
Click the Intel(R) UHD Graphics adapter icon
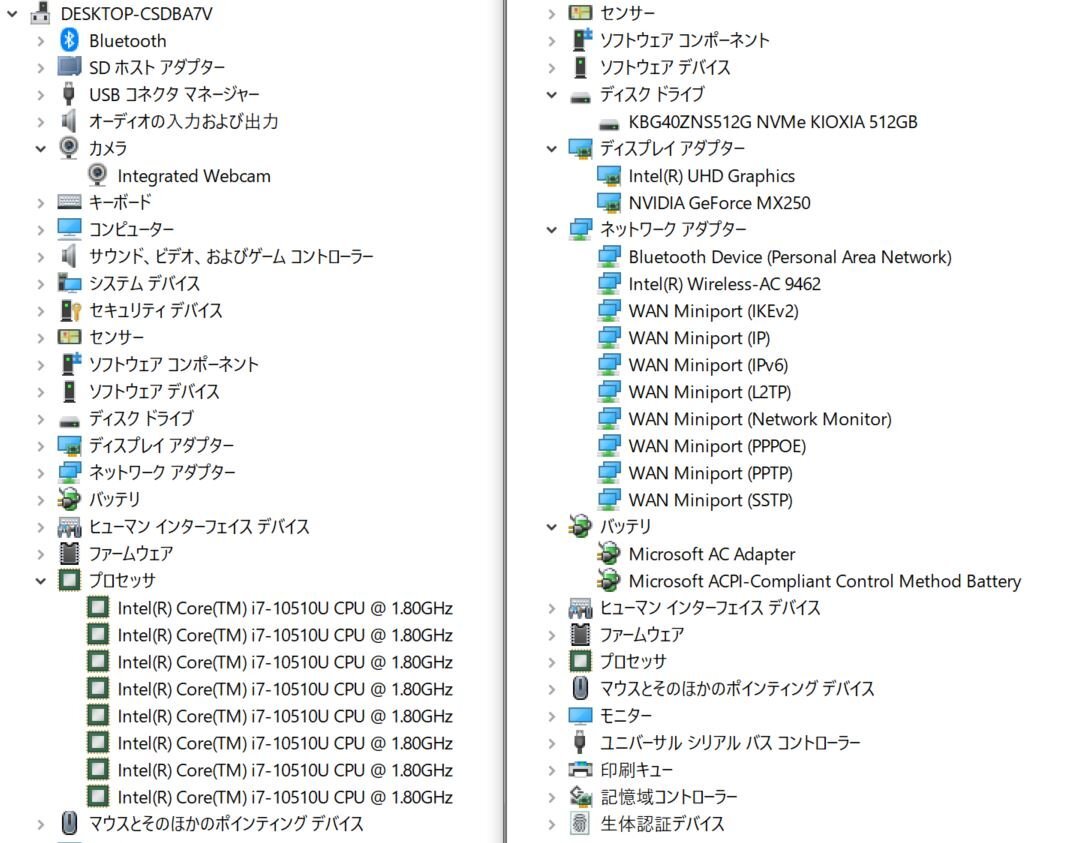[608, 176]
